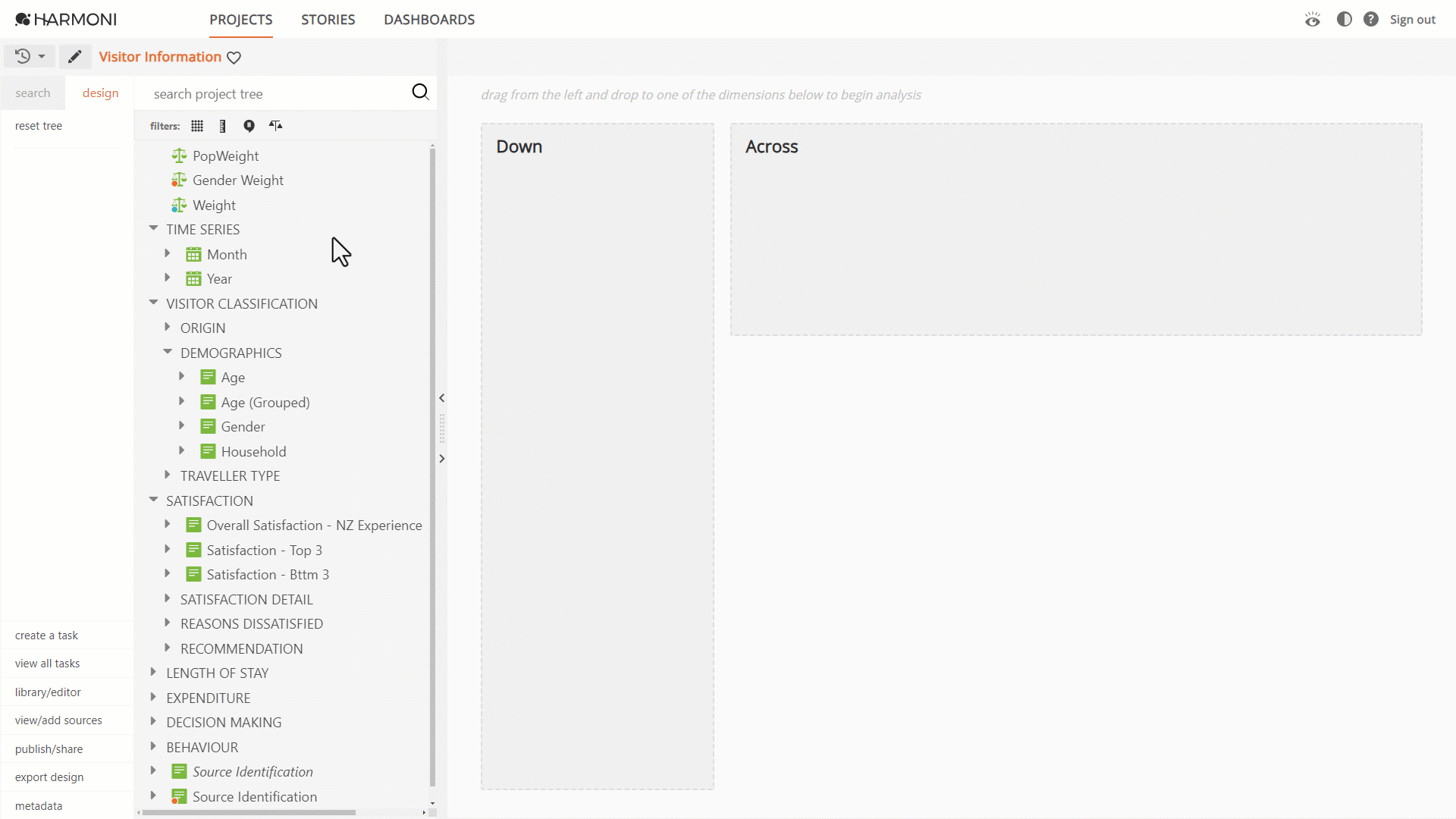The image size is (1456, 819).
Task: Click the eye presentation icon in header
Action: pos(1313,20)
